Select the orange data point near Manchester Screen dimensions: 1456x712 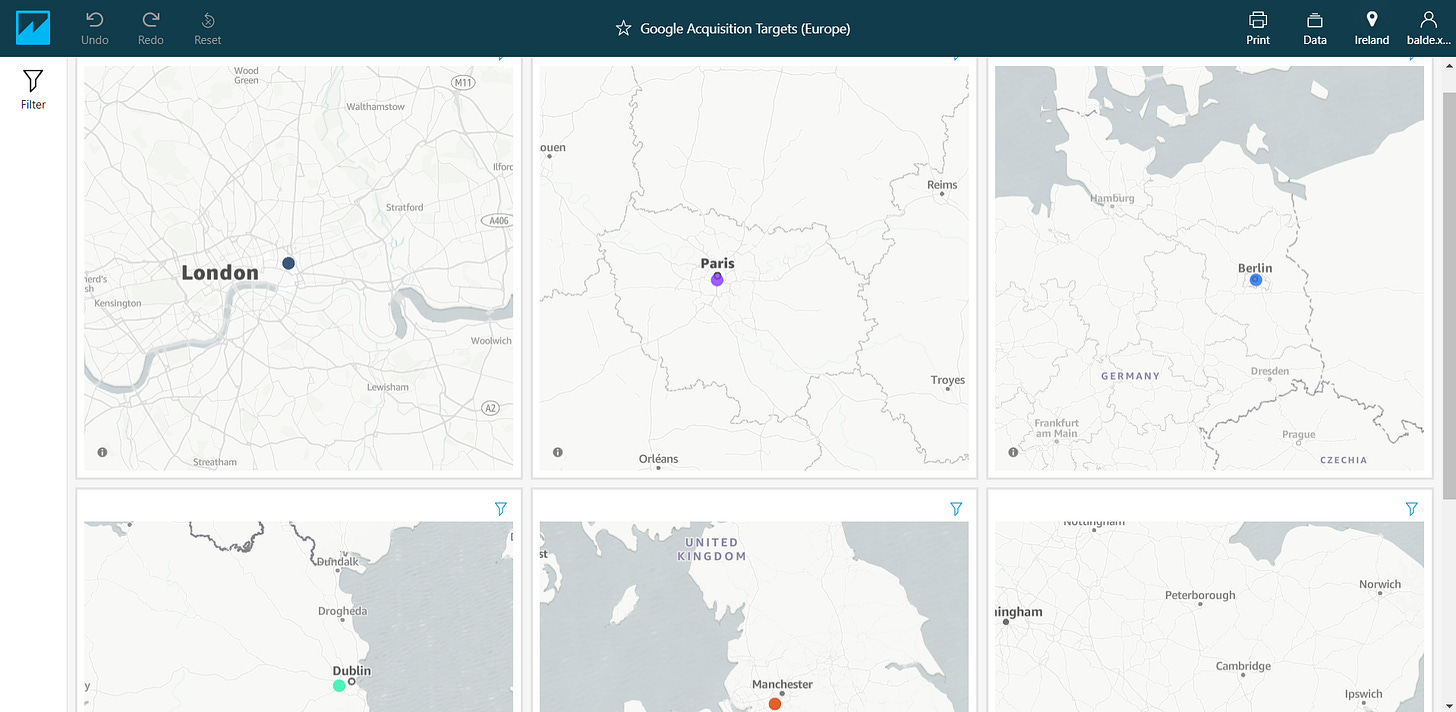[x=775, y=704]
